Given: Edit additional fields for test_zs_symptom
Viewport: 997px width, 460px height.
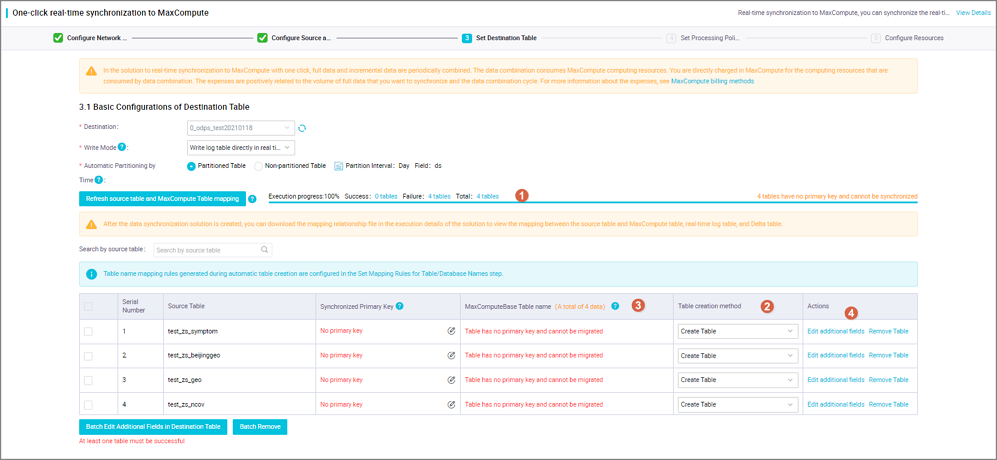Looking at the screenshot, I should coord(835,331).
